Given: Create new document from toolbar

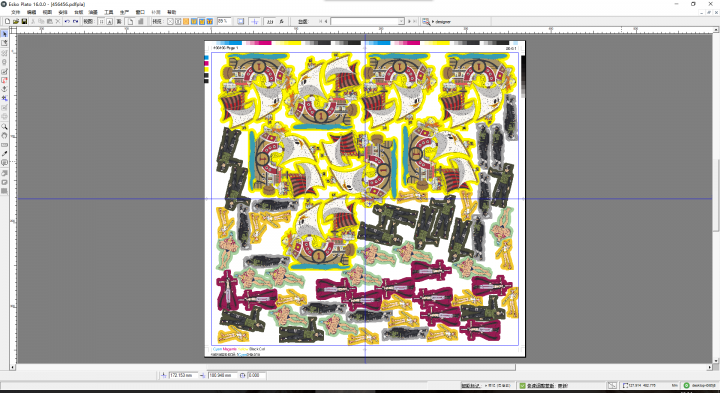Looking at the screenshot, I should pyautogui.click(x=7, y=21).
